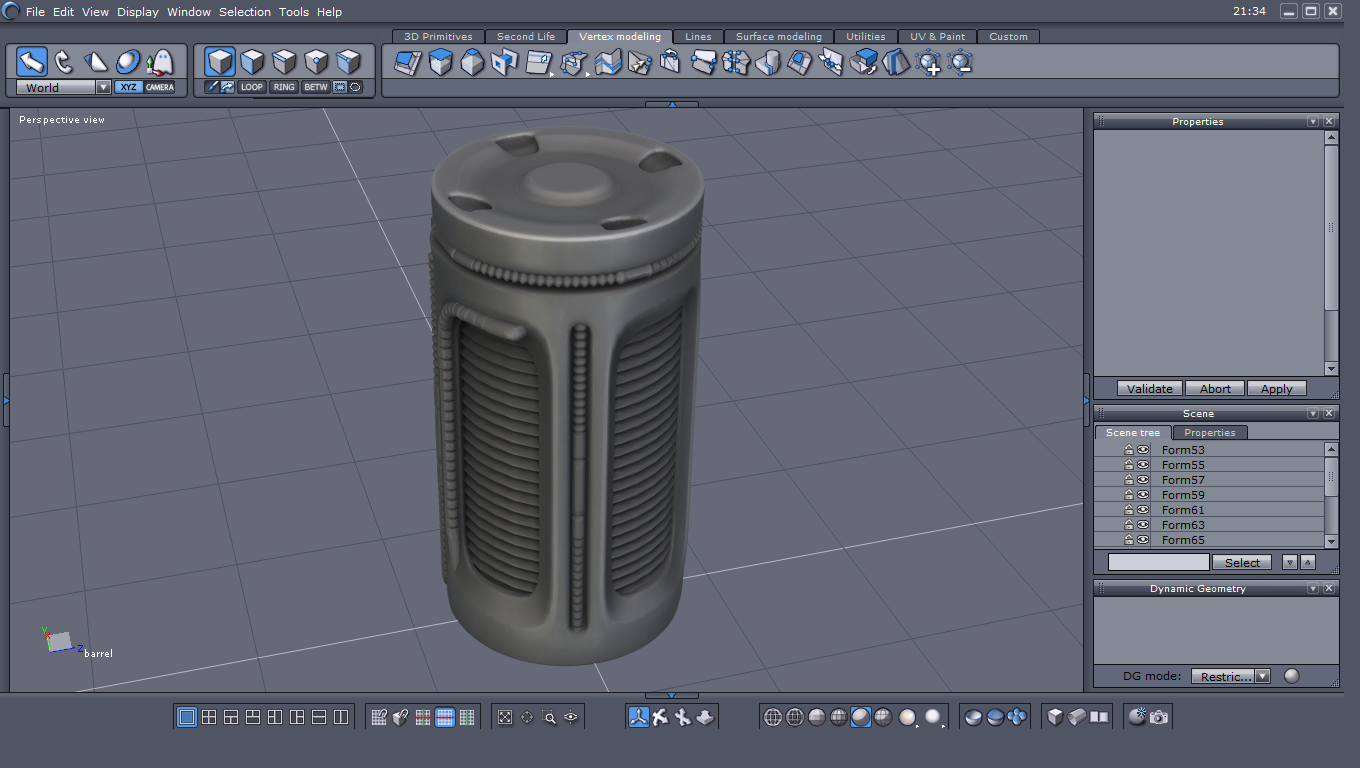
Task: Collapse the Properties panel with its arrow
Action: [1313, 121]
